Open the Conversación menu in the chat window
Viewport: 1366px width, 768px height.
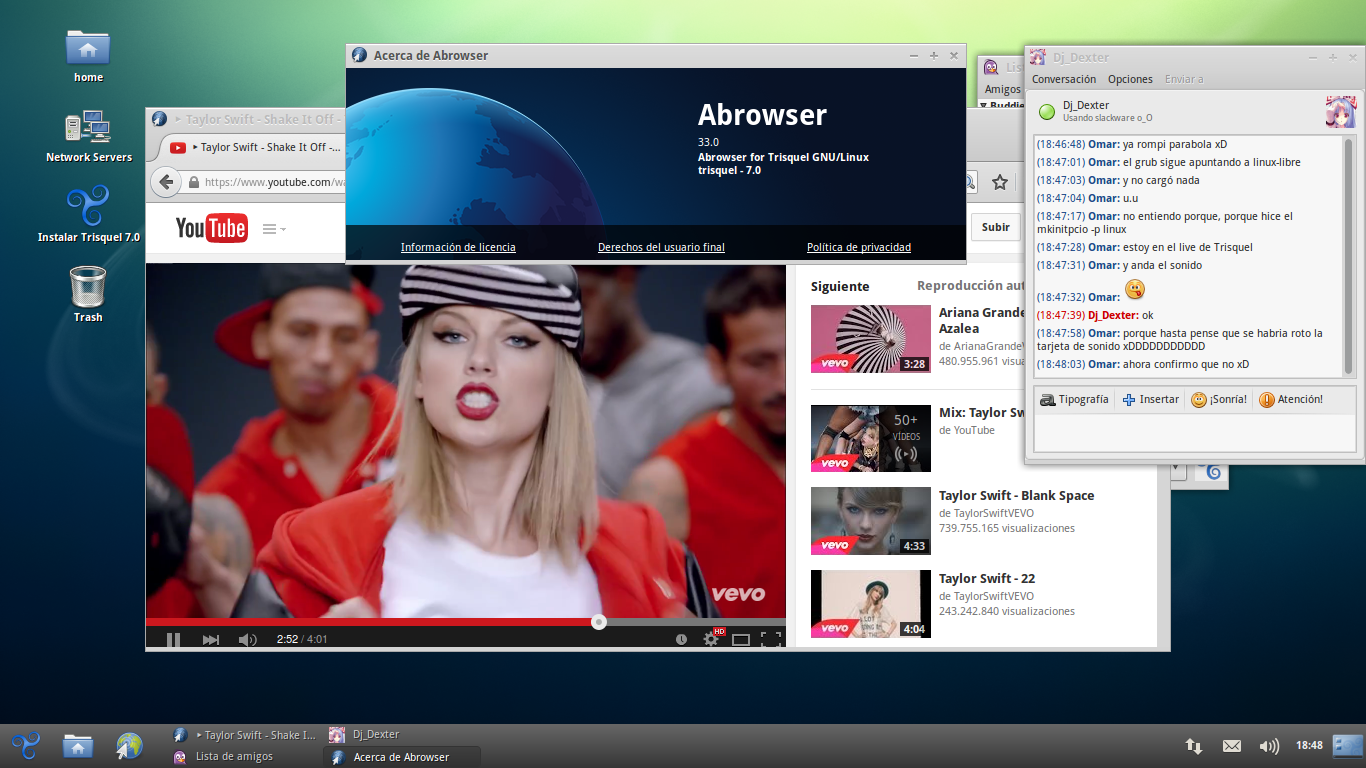[x=1064, y=79]
